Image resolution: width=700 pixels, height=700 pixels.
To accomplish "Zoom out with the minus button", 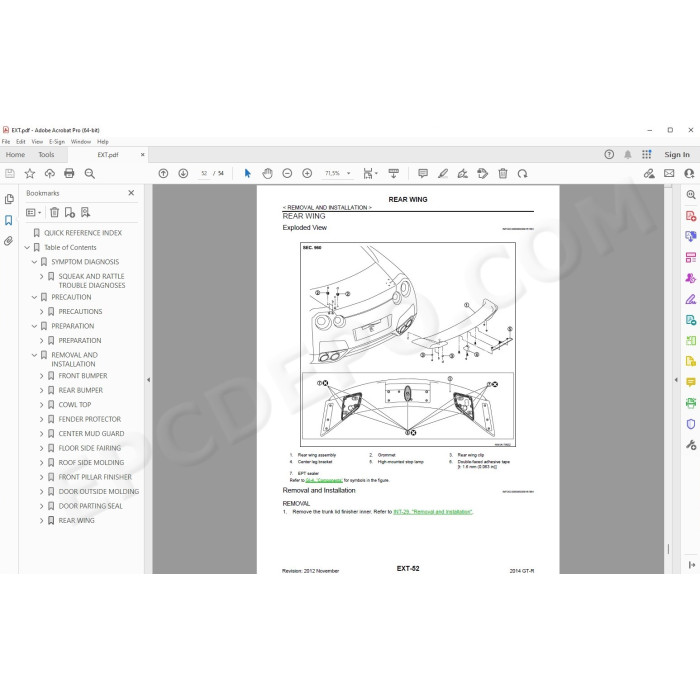I will (287, 173).
